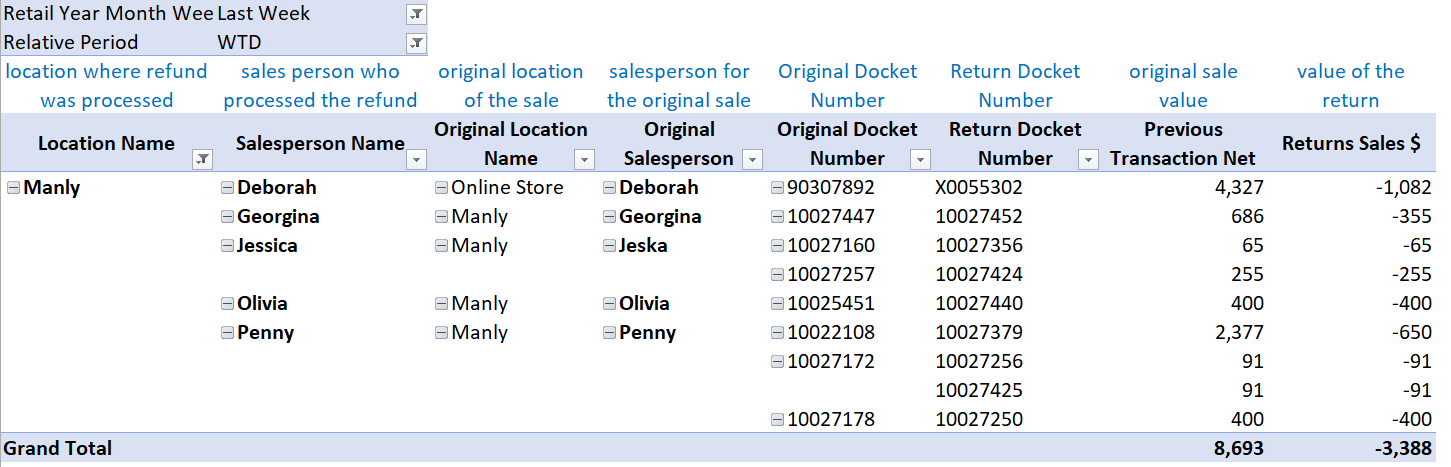Viewport: 1451px width, 467px height.
Task: Collapse the Jessica salesperson row
Action: coord(227,246)
